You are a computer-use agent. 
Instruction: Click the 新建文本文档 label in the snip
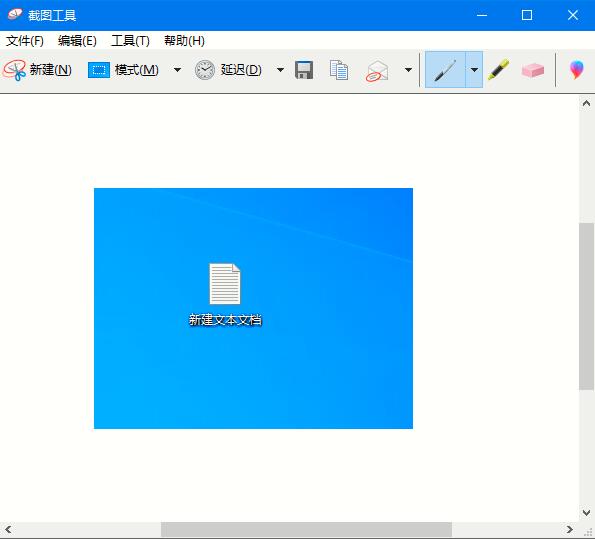[x=225, y=320]
